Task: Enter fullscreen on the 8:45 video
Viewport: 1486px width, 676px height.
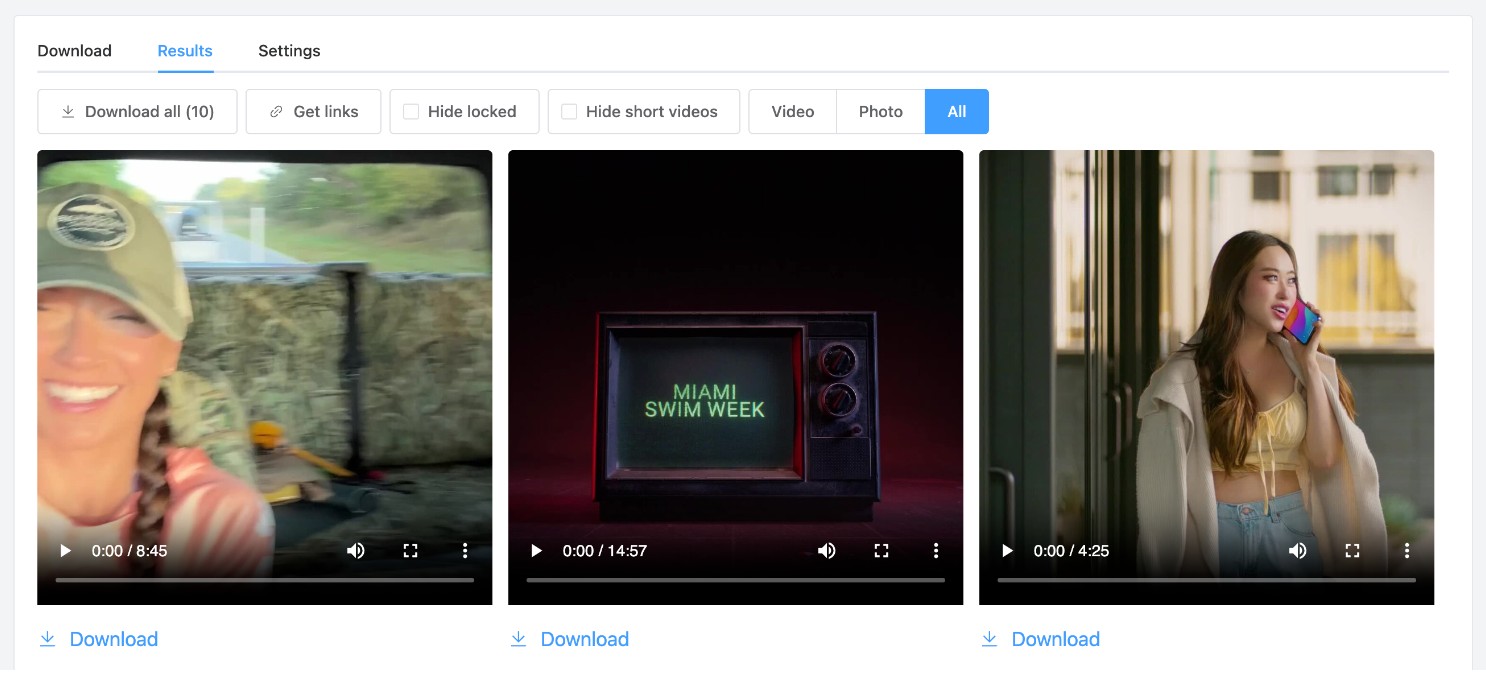Action: coord(410,550)
